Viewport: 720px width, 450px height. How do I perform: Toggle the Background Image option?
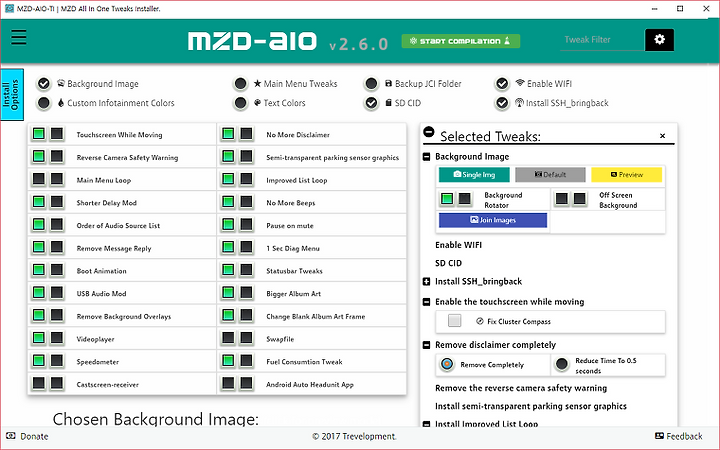click(44, 84)
